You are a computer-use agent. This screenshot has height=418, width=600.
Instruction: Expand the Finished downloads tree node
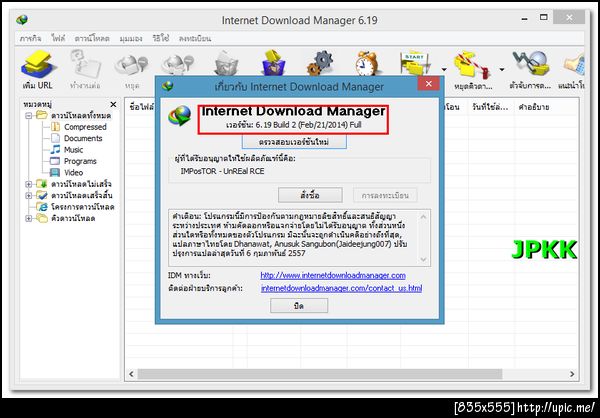pyautogui.click(x=29, y=196)
